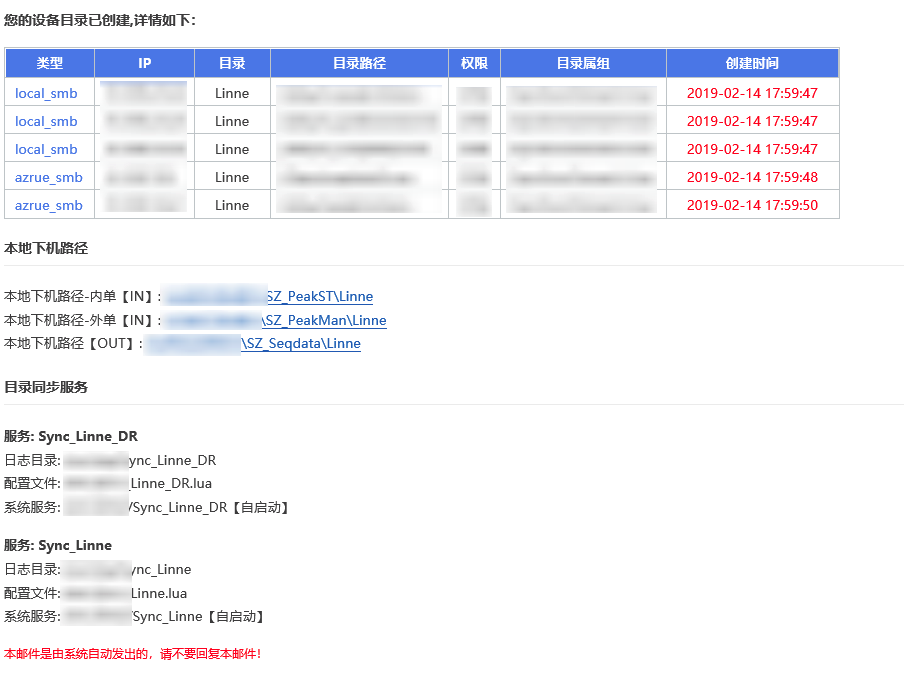Open the SZ_PeakST\Linne internal path link

318,296
